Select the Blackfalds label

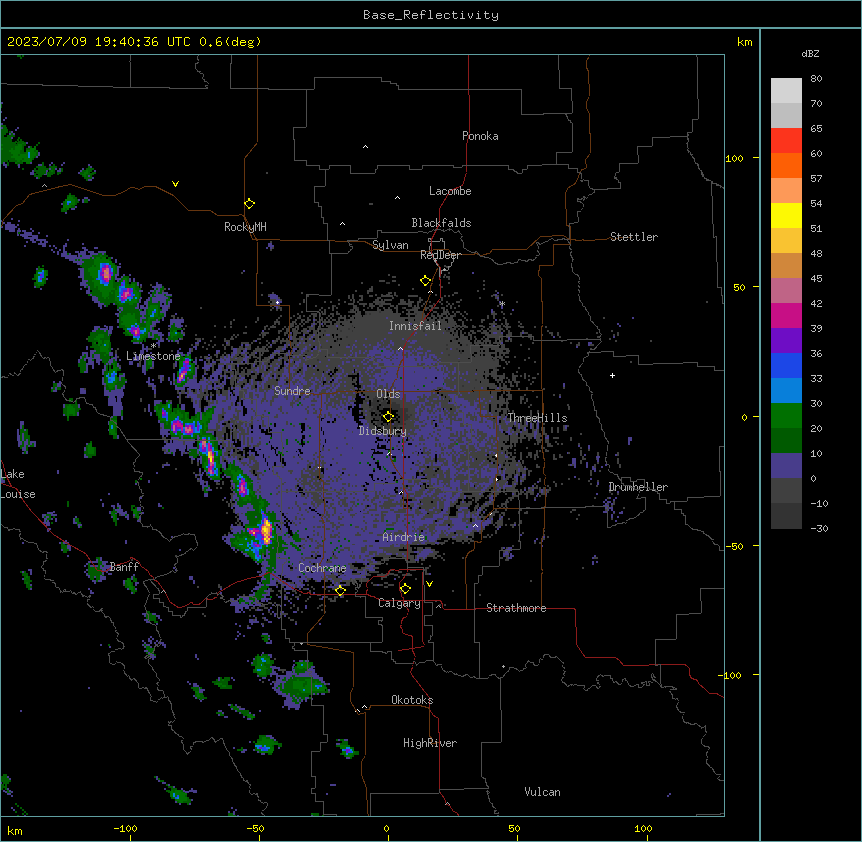(441, 223)
